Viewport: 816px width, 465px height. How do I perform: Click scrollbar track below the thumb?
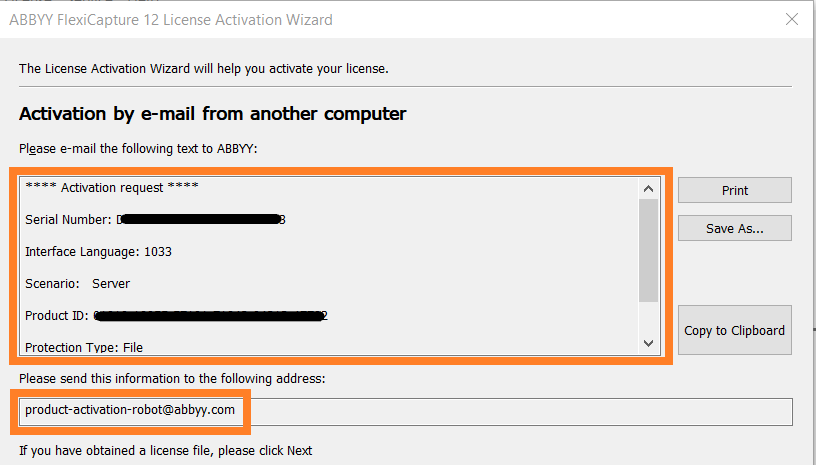click(x=648, y=317)
